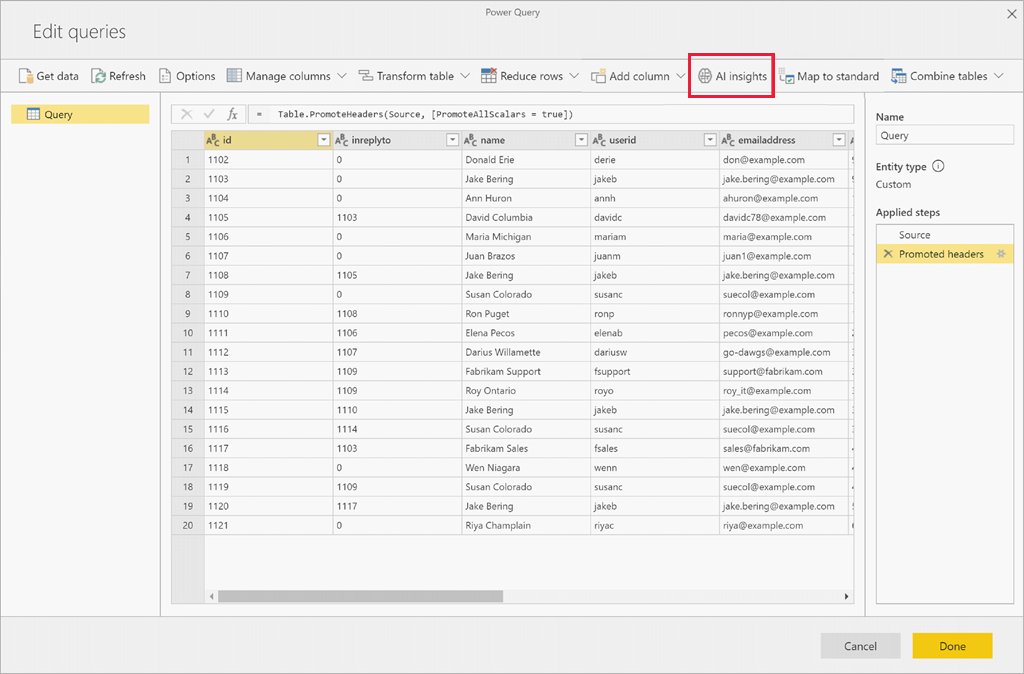
Task: Expand the Add column dropdown arrow
Action: coord(680,76)
